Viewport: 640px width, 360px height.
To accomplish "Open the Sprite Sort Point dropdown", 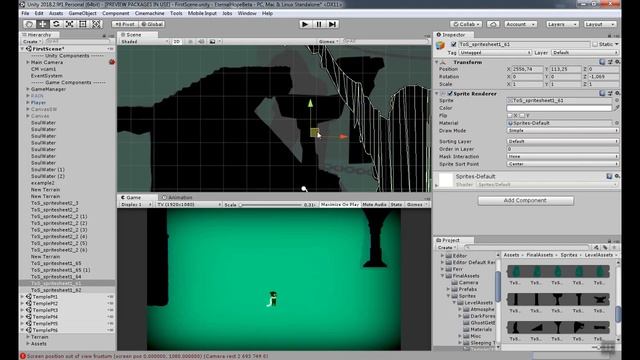I will pos(562,164).
